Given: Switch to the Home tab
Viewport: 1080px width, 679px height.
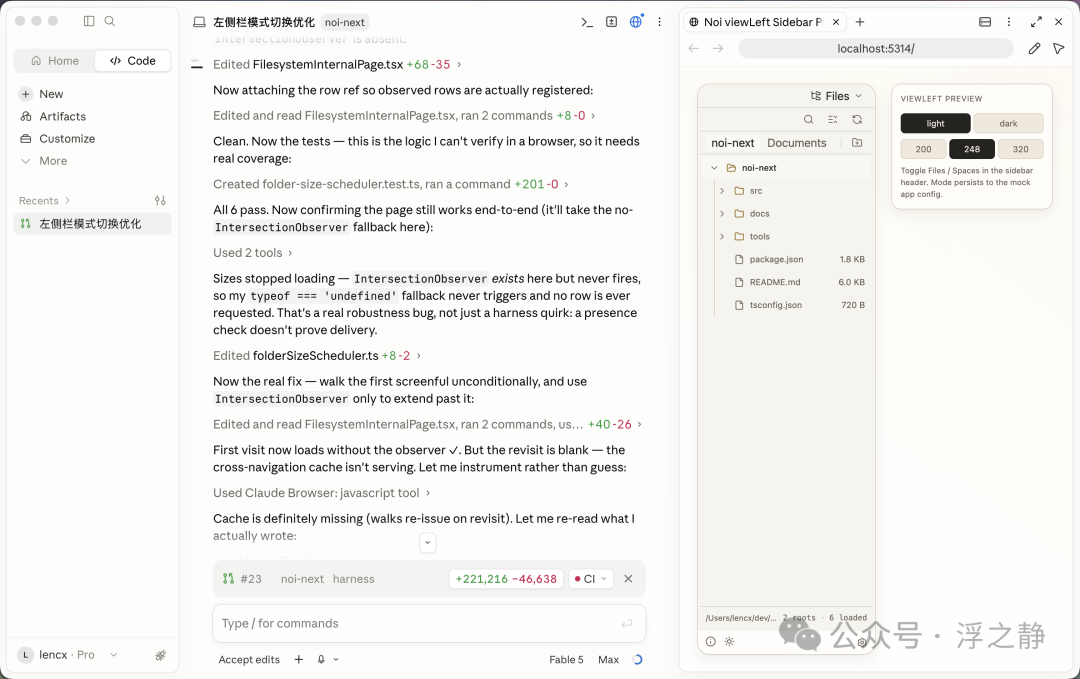Looking at the screenshot, I should (x=54, y=61).
